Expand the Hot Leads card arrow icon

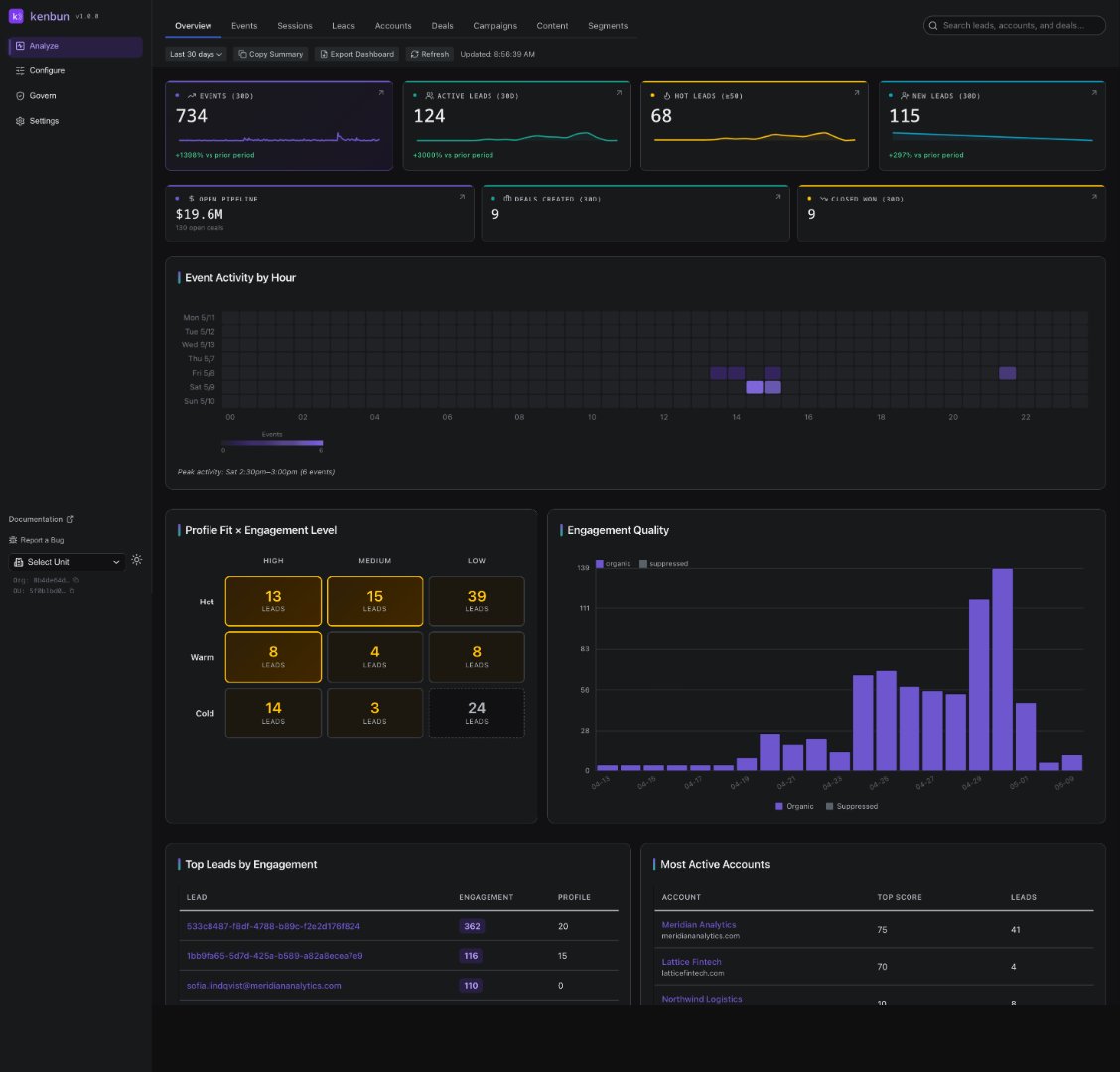click(857, 93)
